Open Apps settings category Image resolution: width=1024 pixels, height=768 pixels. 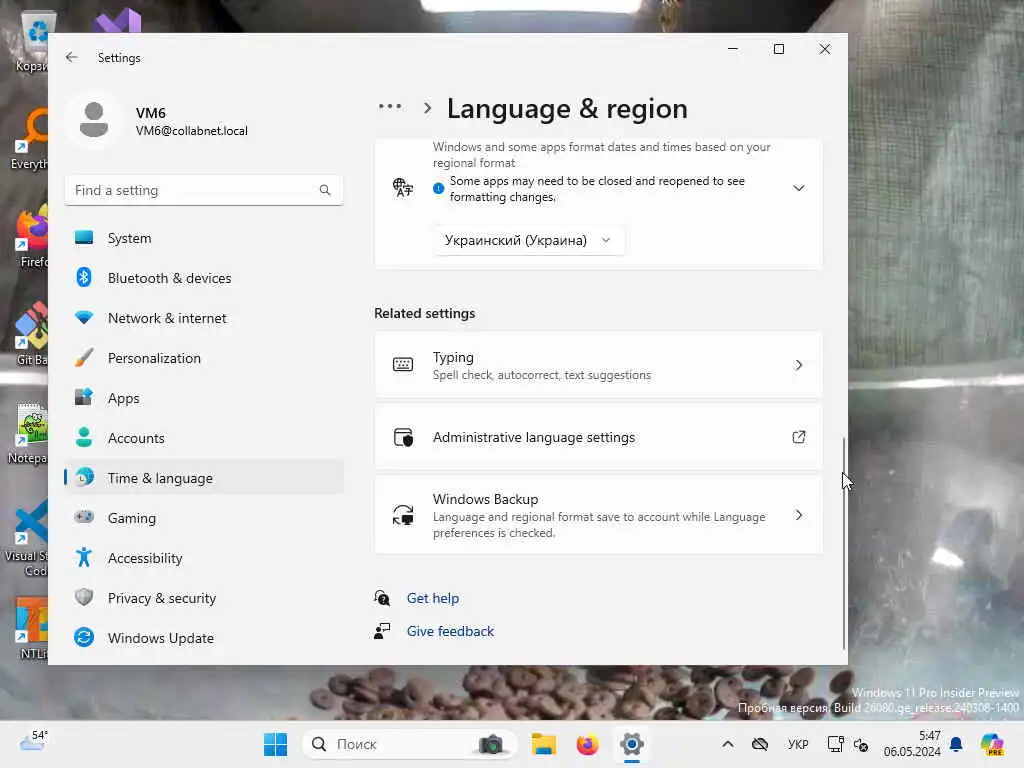point(204,398)
